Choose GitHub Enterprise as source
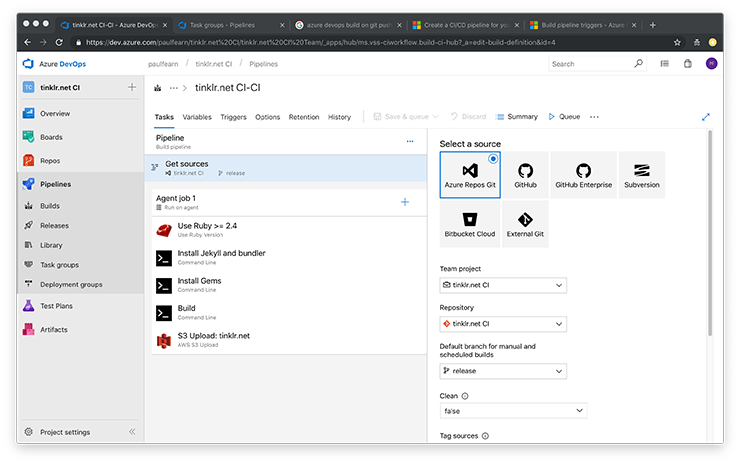740x464 pixels. 583,175
